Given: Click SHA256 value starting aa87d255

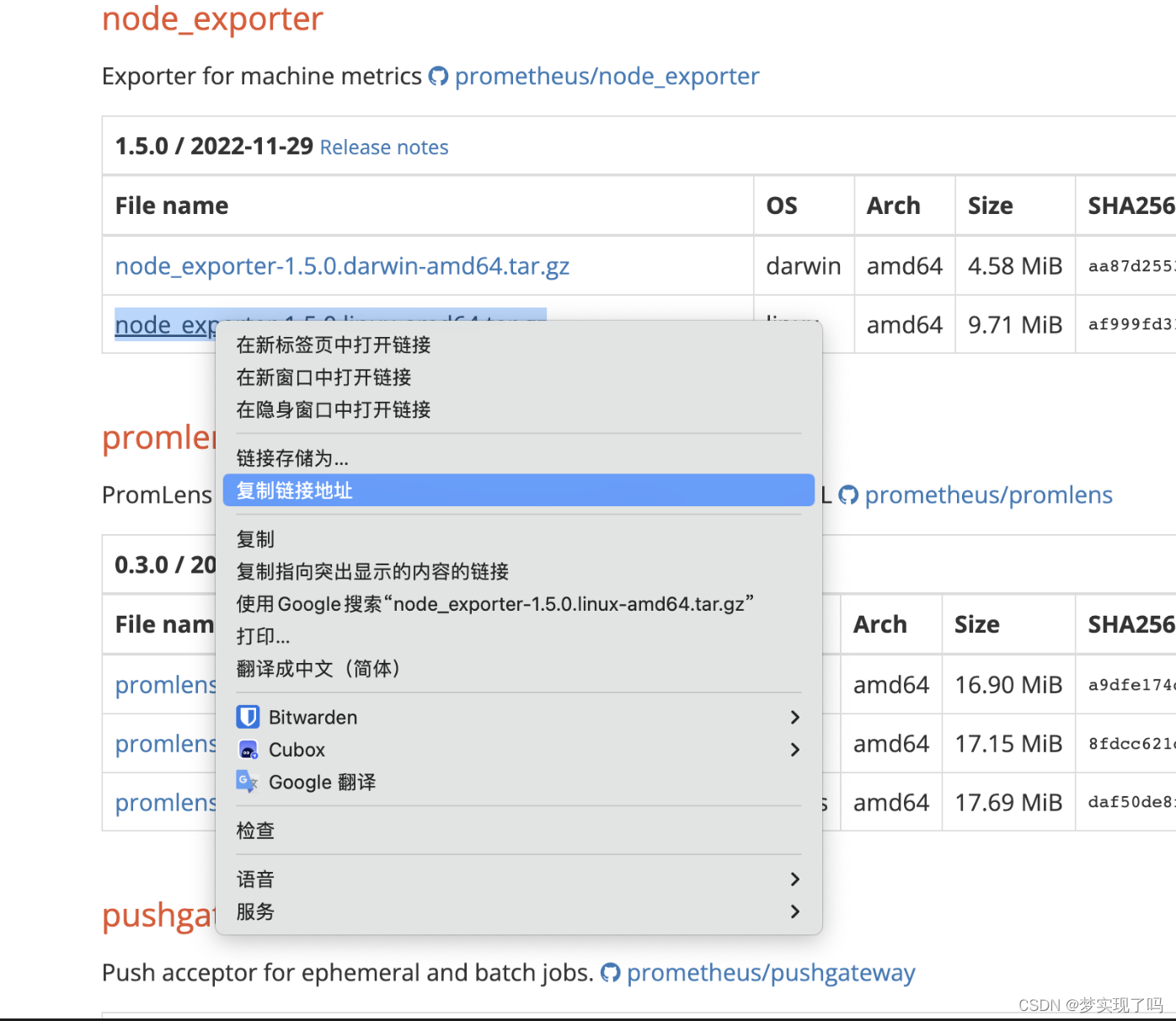Looking at the screenshot, I should [1131, 266].
